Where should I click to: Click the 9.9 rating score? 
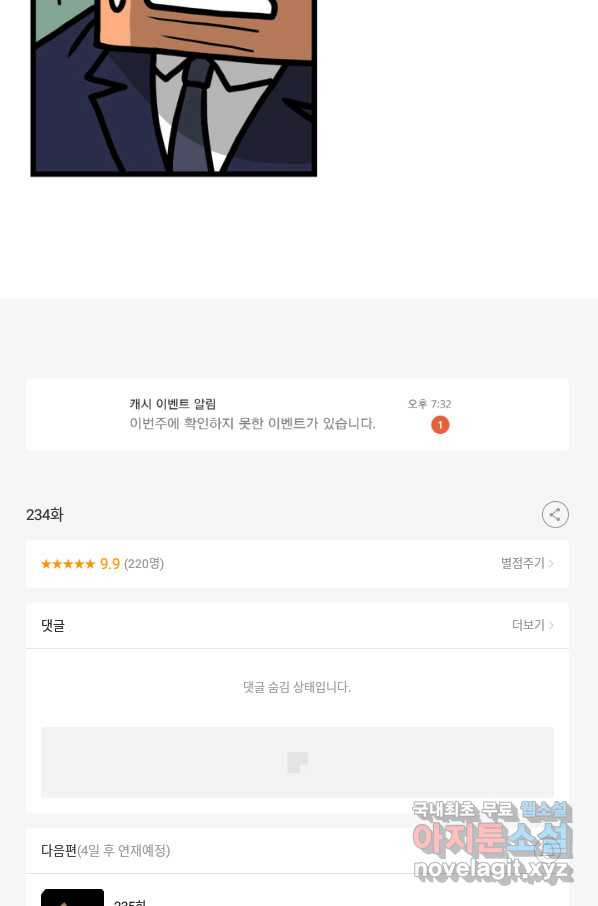pyautogui.click(x=110, y=564)
